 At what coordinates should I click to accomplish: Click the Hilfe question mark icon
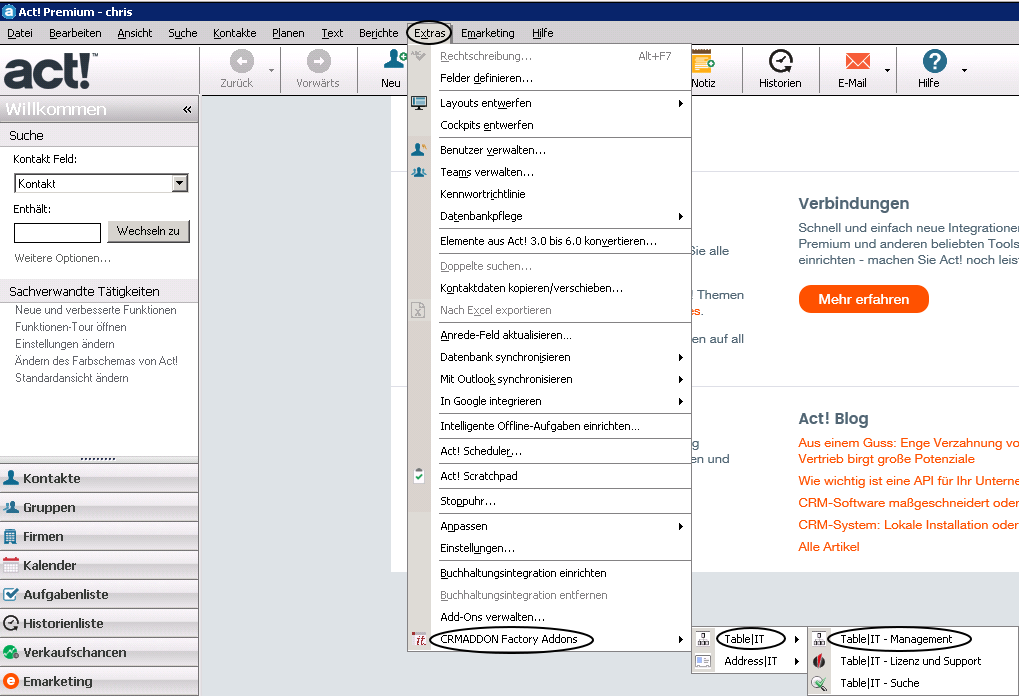(934, 61)
